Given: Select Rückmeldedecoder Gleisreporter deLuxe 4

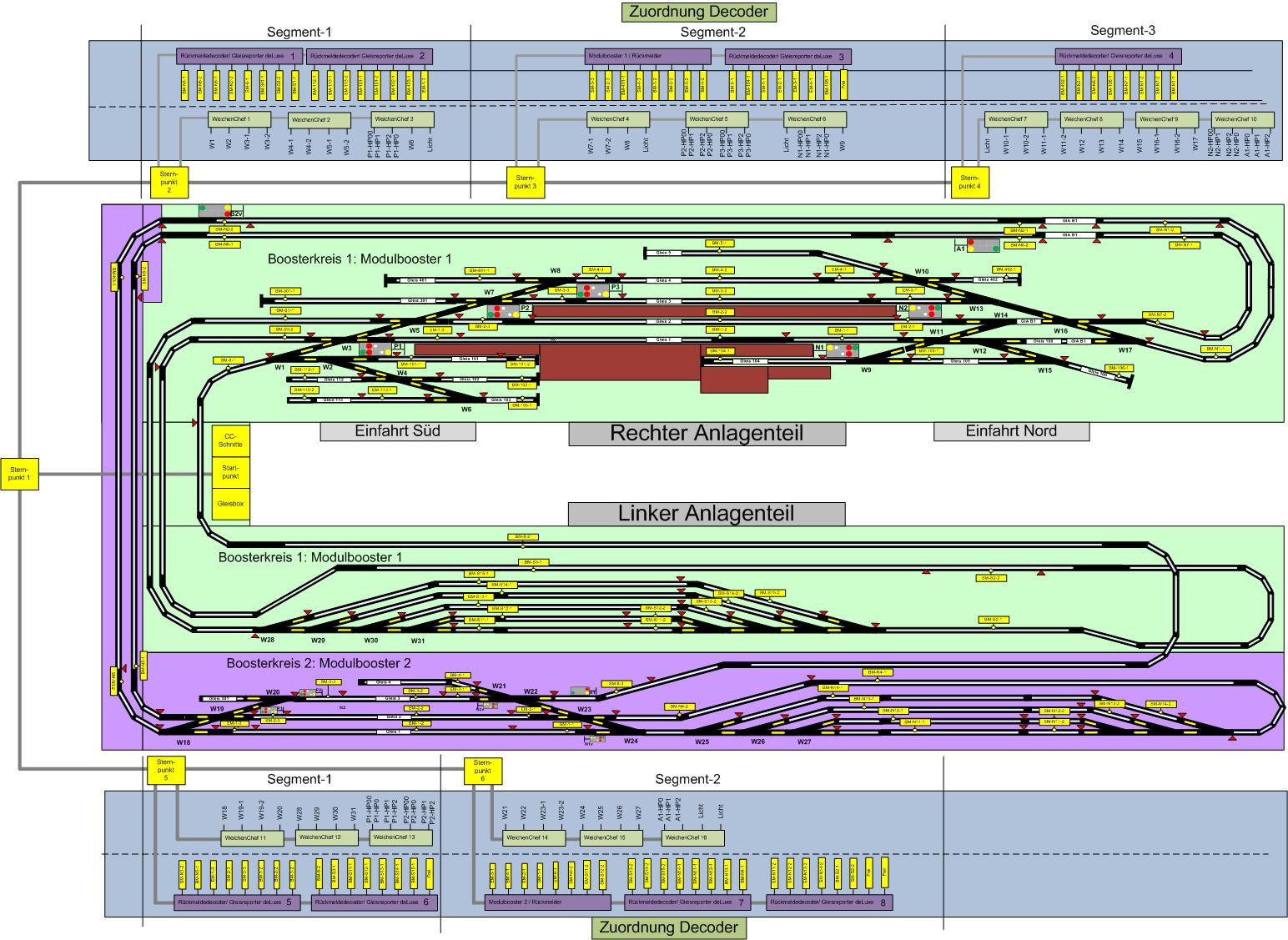Looking at the screenshot, I should tap(1118, 56).
